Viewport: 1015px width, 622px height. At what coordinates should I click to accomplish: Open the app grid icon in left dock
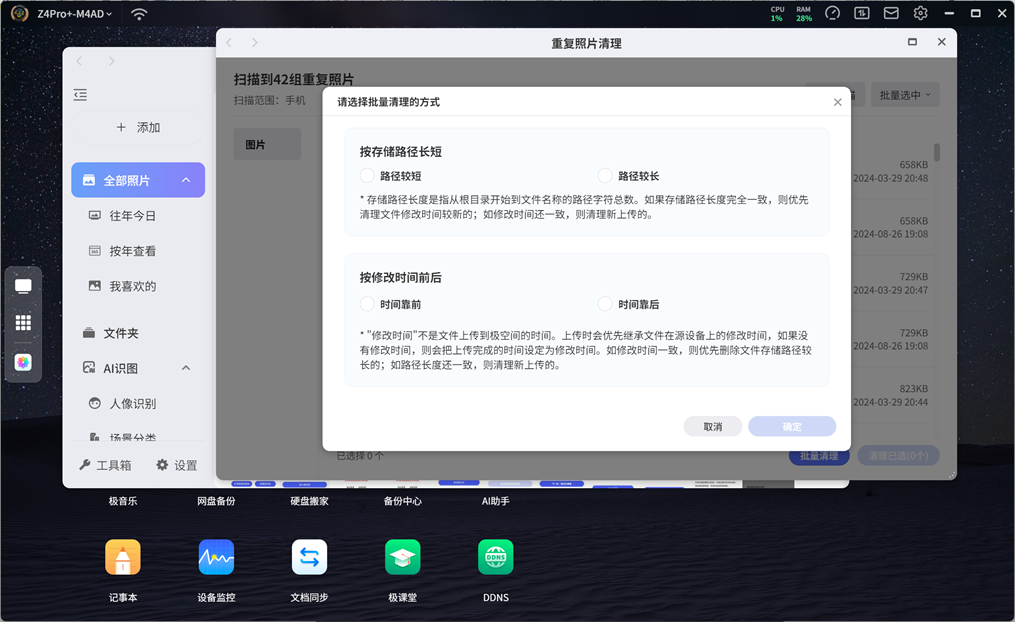tap(23, 322)
